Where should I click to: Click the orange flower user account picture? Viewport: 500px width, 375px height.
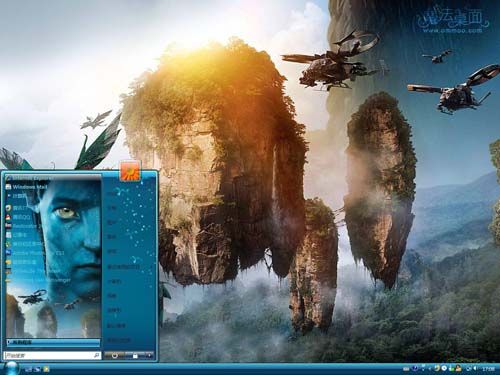click(130, 171)
